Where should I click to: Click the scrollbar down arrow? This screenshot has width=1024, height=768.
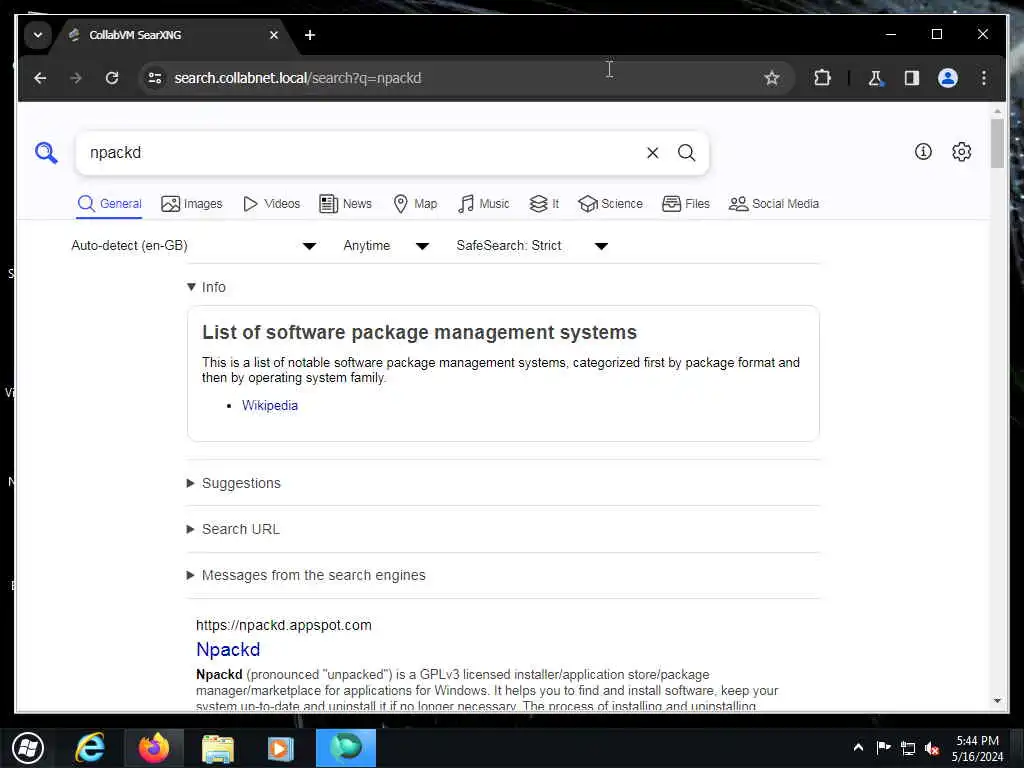coord(997,701)
